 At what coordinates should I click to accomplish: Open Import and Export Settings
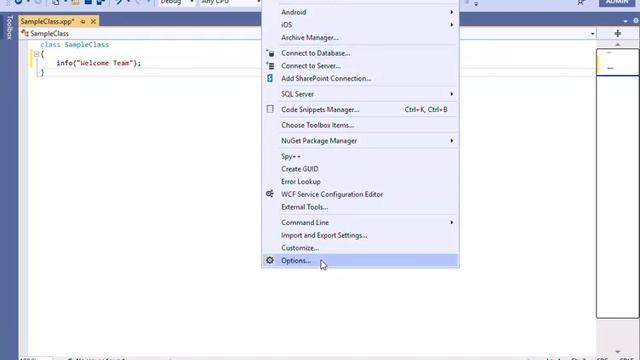click(360, 235)
